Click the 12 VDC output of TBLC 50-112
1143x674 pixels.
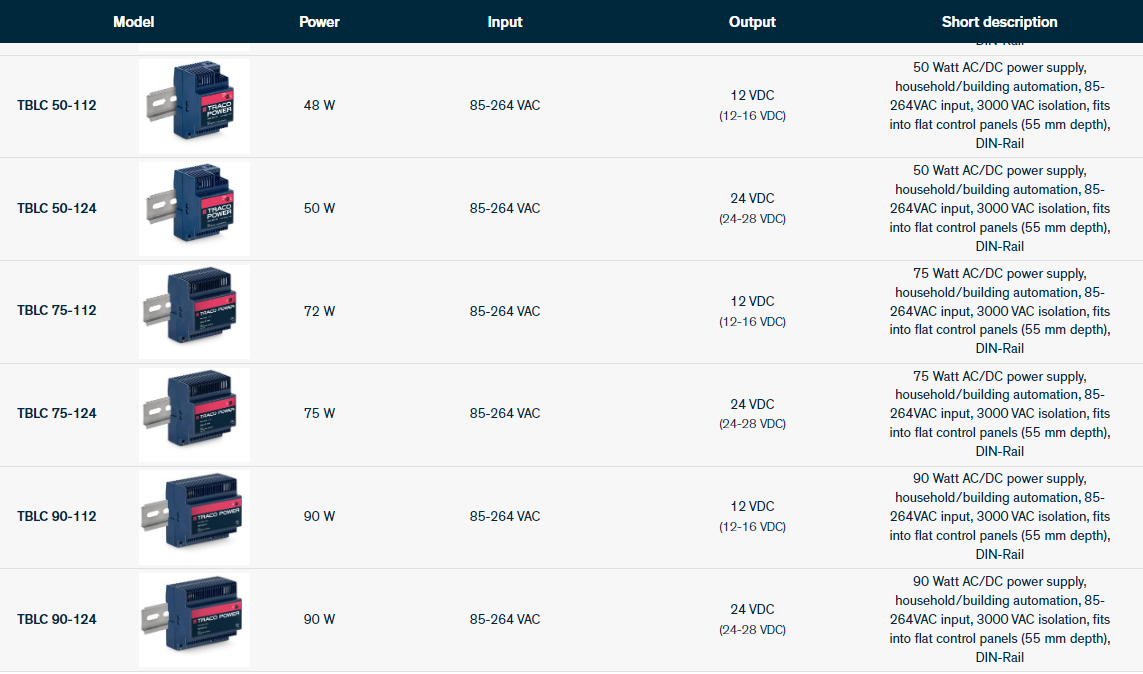click(752, 95)
